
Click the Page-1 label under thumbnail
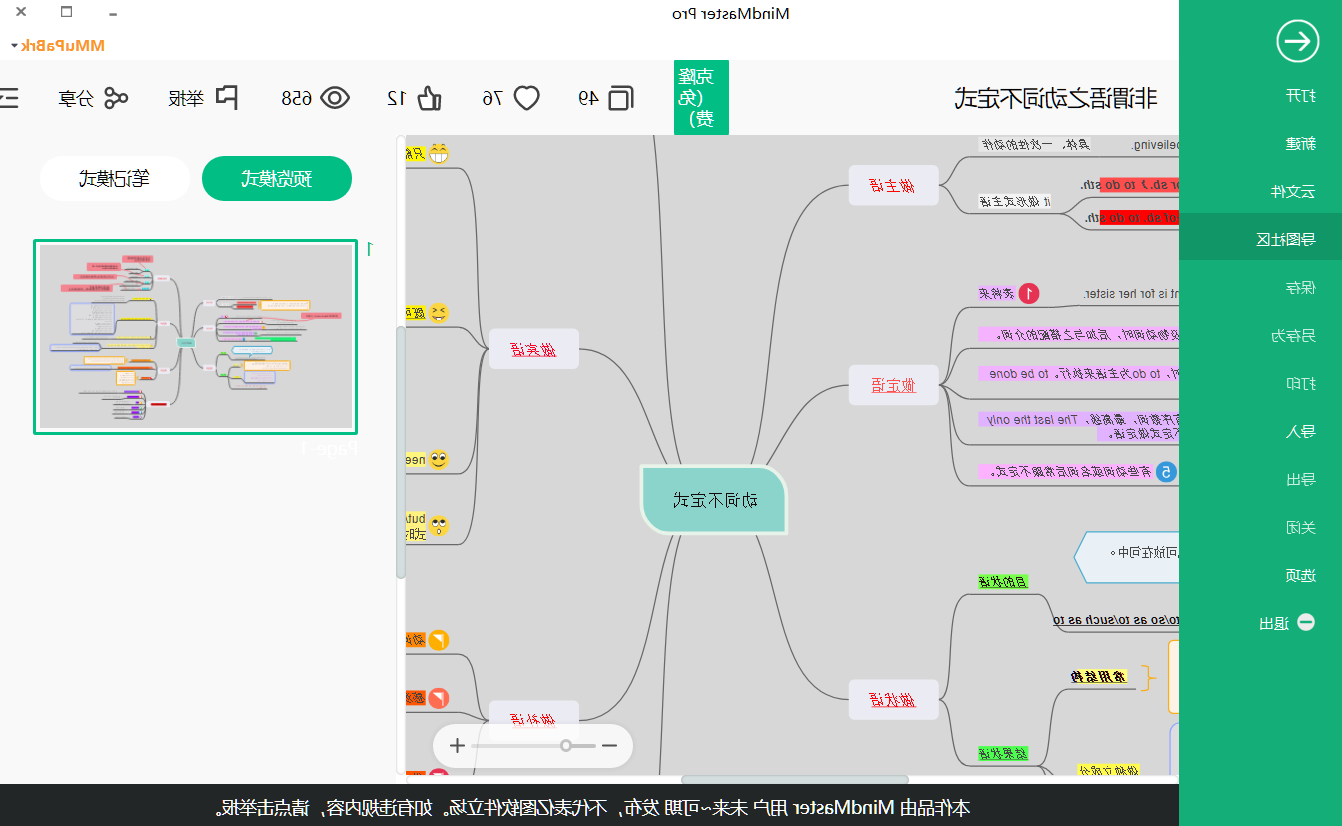[x=329, y=450]
